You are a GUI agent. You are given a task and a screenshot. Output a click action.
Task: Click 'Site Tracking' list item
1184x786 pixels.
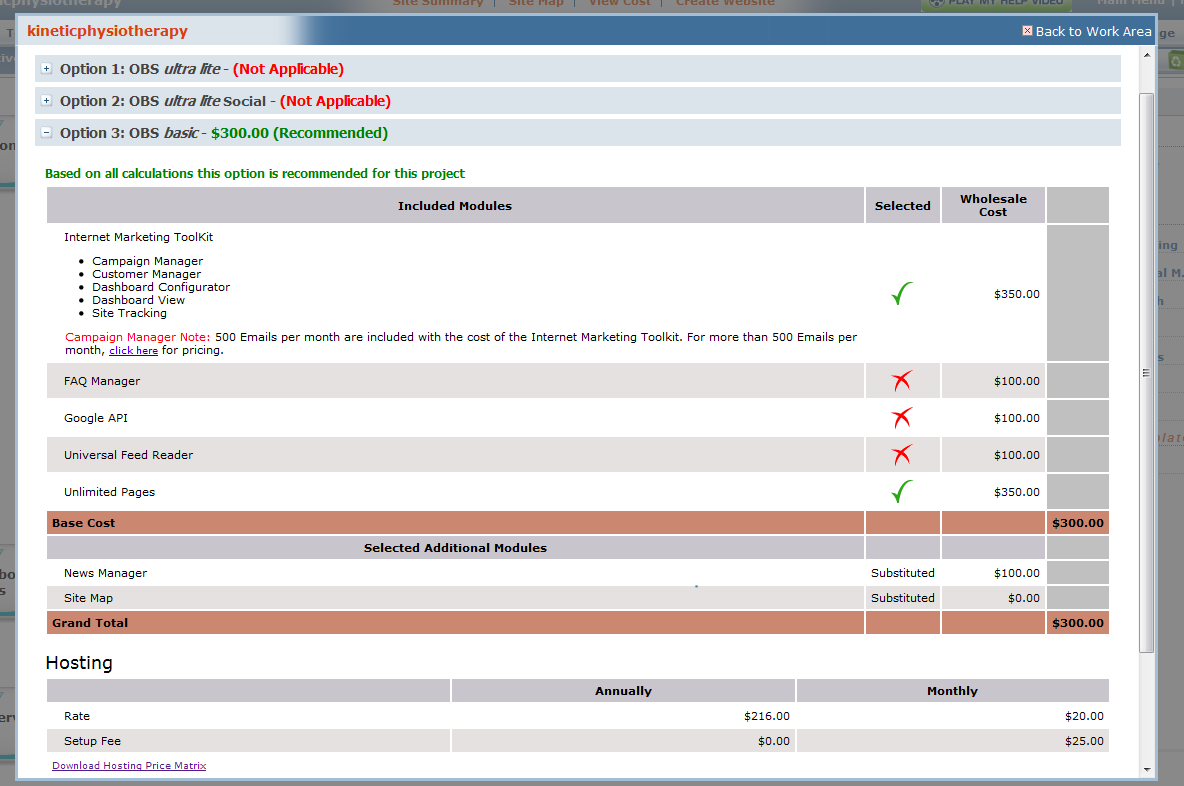tap(129, 313)
